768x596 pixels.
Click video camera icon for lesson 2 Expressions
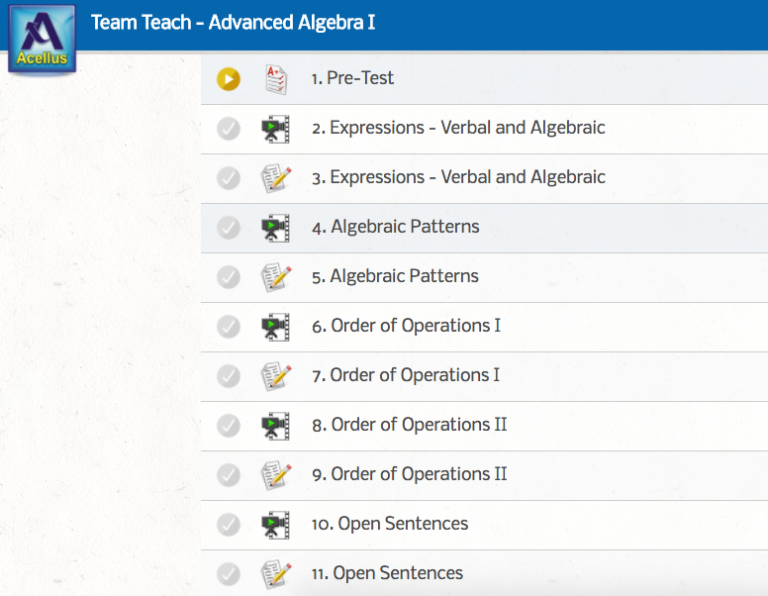pos(276,129)
